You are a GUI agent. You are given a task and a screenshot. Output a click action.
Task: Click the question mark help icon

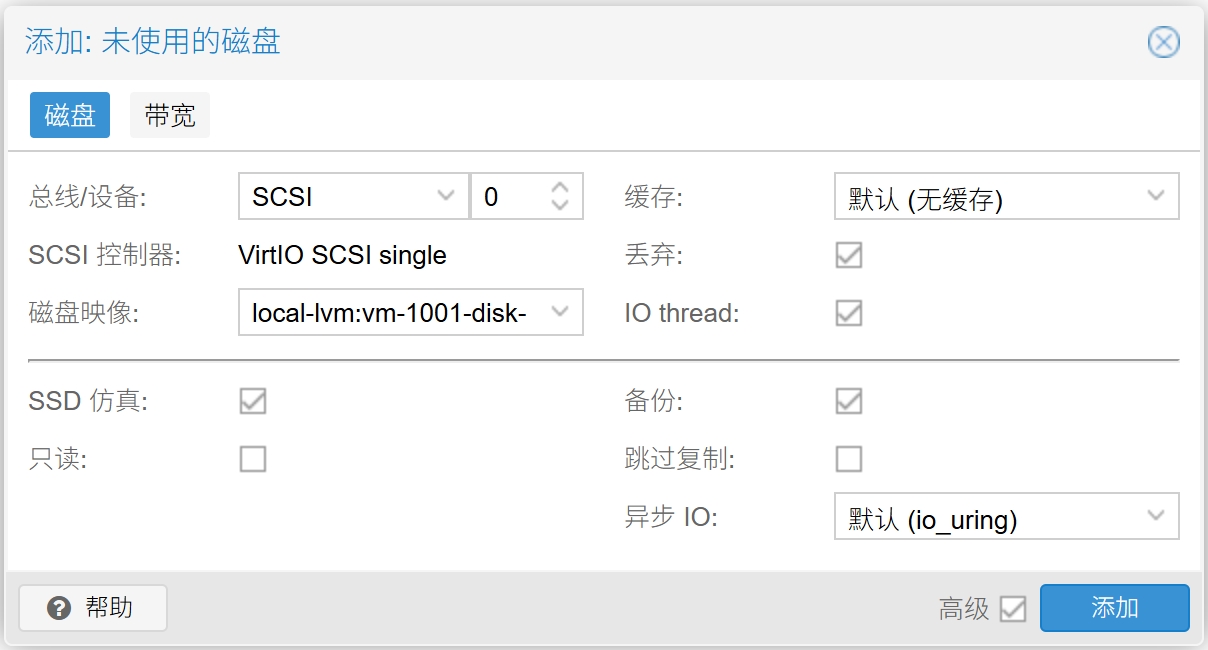click(x=59, y=608)
